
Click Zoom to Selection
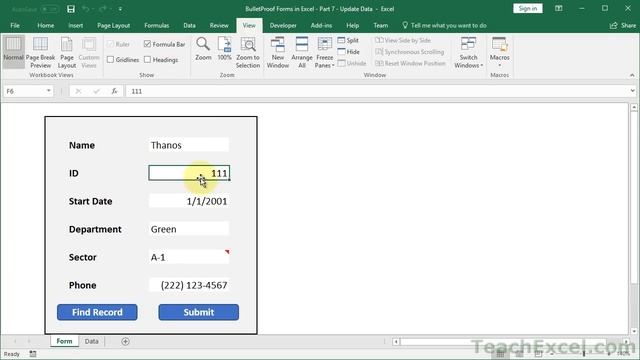click(x=248, y=52)
